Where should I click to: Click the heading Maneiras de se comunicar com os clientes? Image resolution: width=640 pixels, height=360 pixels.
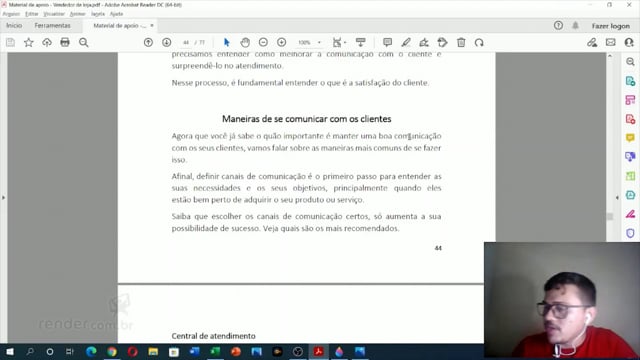coord(307,119)
